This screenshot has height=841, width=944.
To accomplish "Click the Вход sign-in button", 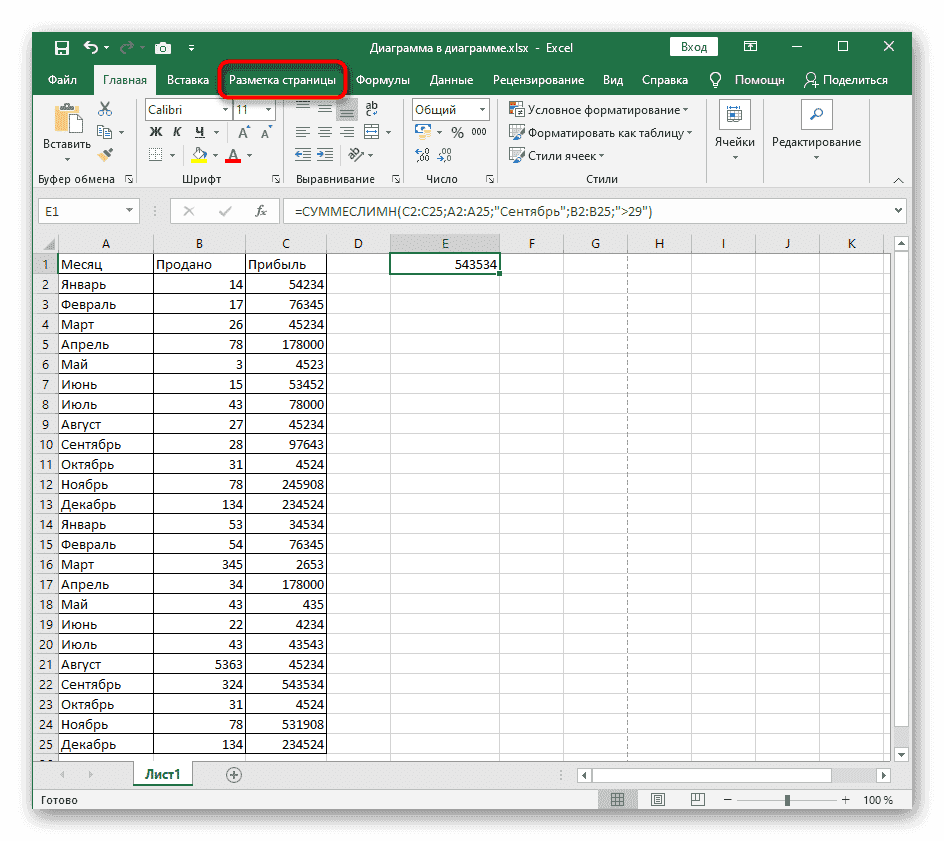I will pos(693,47).
